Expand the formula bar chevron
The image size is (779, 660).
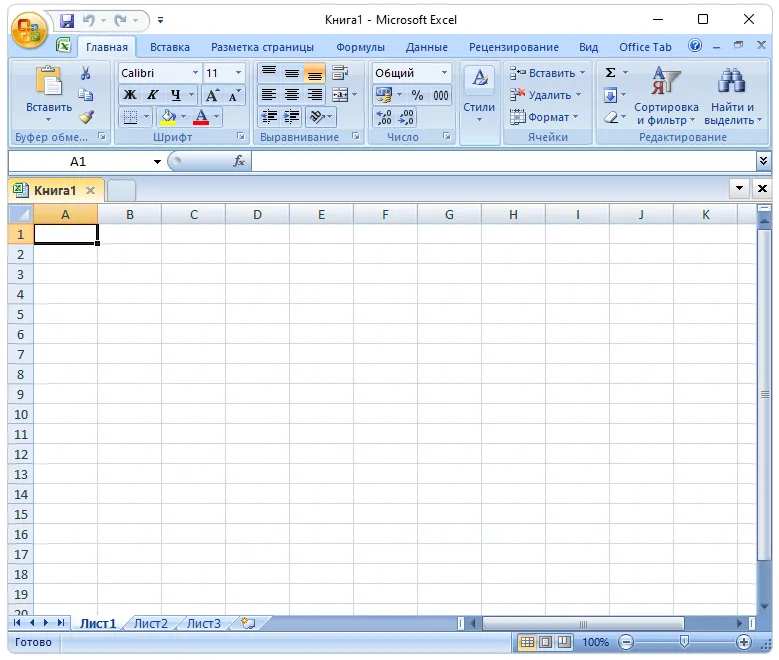click(x=763, y=161)
